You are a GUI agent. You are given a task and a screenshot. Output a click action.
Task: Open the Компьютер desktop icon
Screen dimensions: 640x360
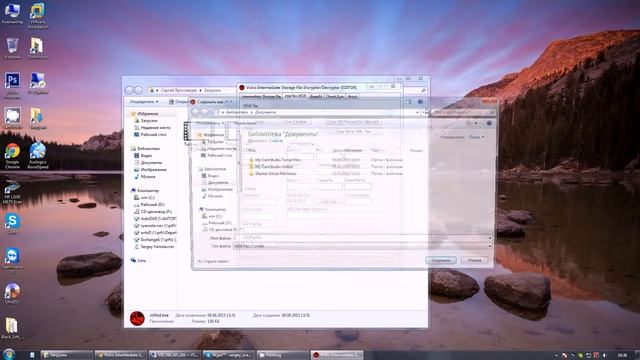tap(12, 13)
